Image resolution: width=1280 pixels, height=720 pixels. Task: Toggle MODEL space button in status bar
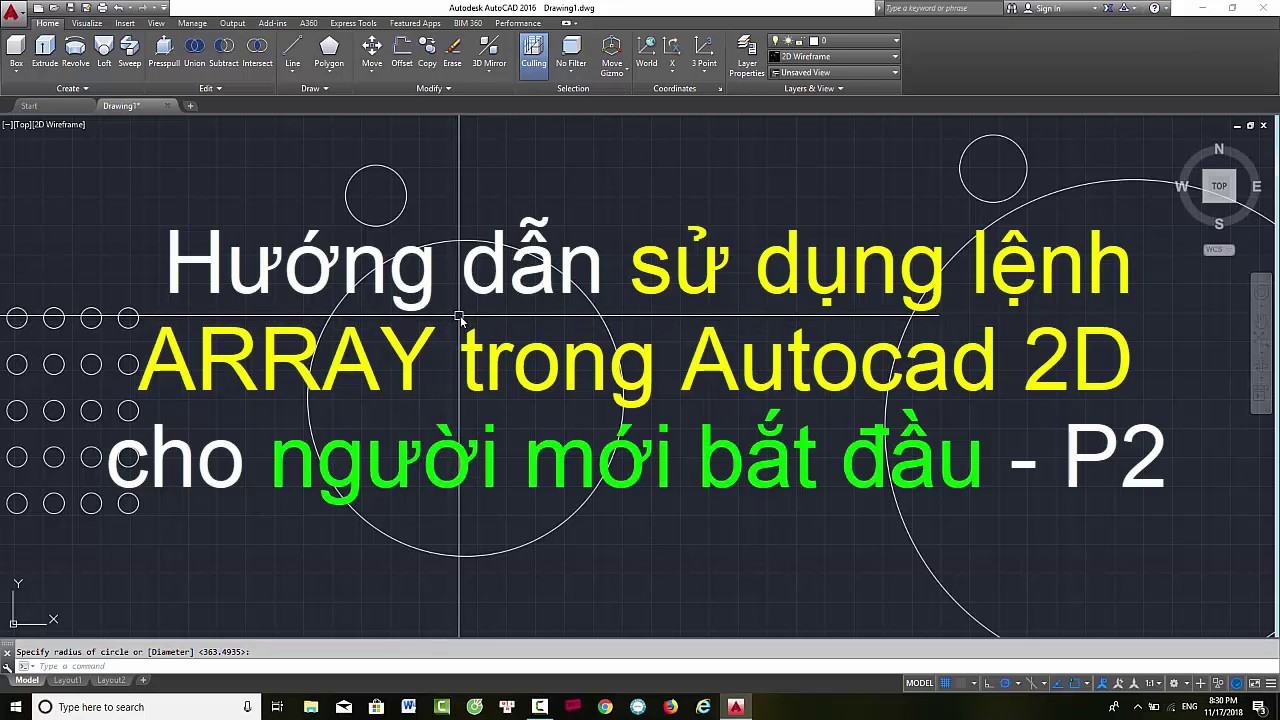[919, 683]
